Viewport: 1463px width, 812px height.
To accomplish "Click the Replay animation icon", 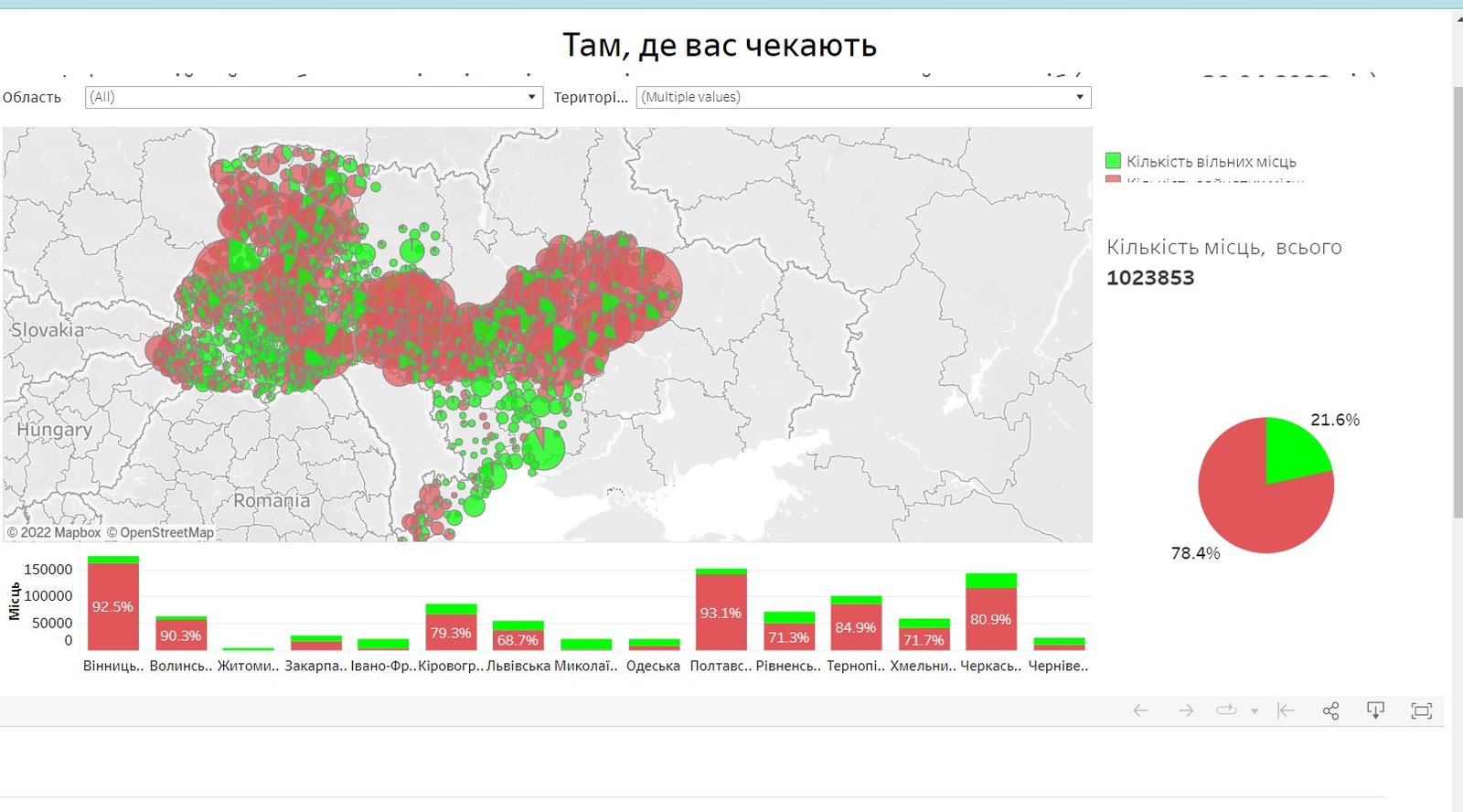I will click(1226, 710).
